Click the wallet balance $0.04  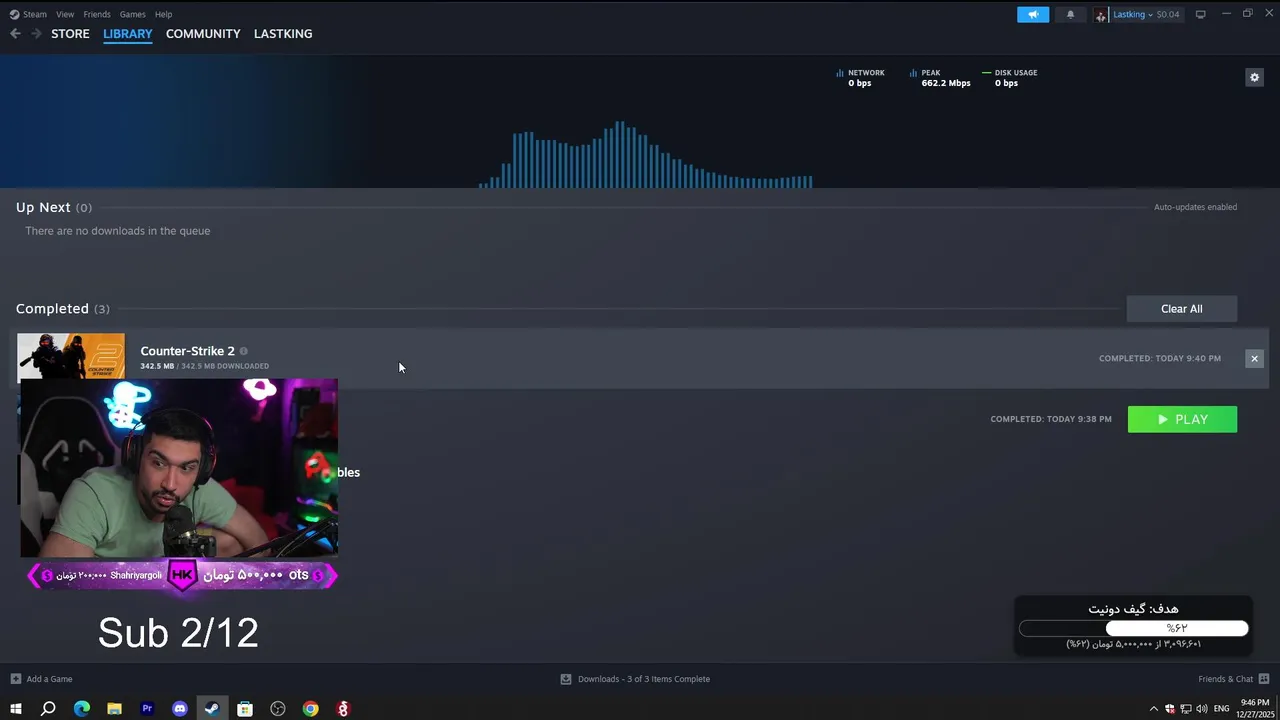1168,14
